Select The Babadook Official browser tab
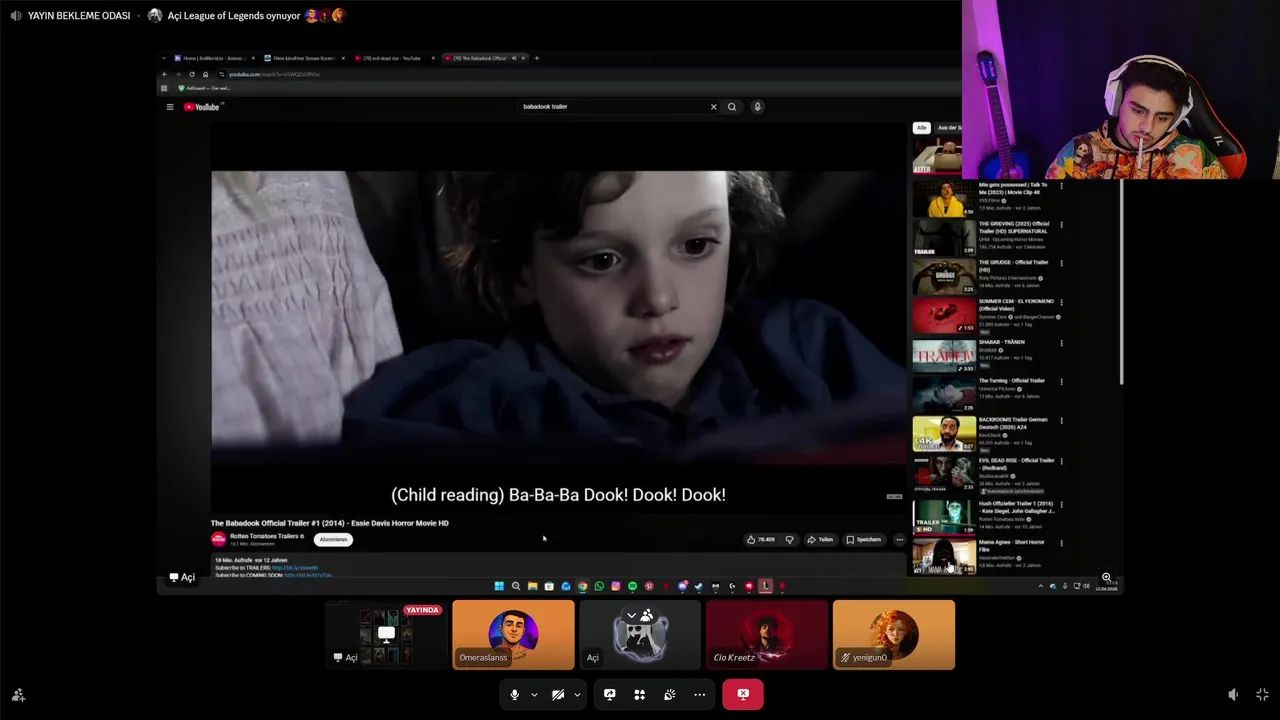The height and width of the screenshot is (720, 1280). pyautogui.click(x=484, y=58)
